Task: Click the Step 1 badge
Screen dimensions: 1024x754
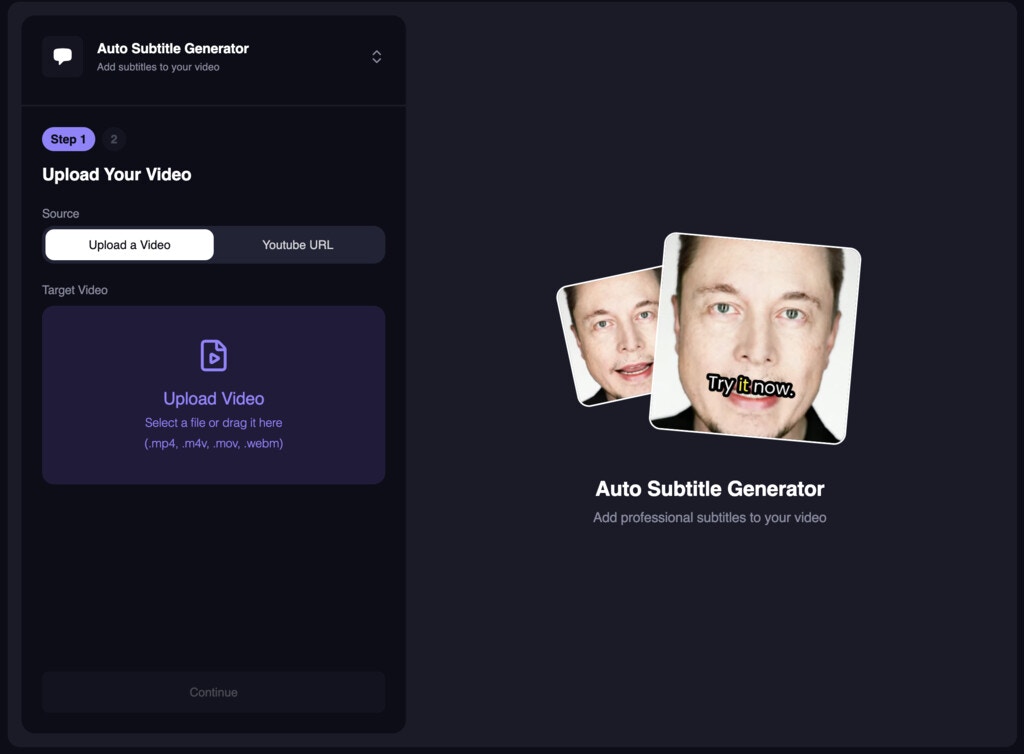Action: coord(68,139)
